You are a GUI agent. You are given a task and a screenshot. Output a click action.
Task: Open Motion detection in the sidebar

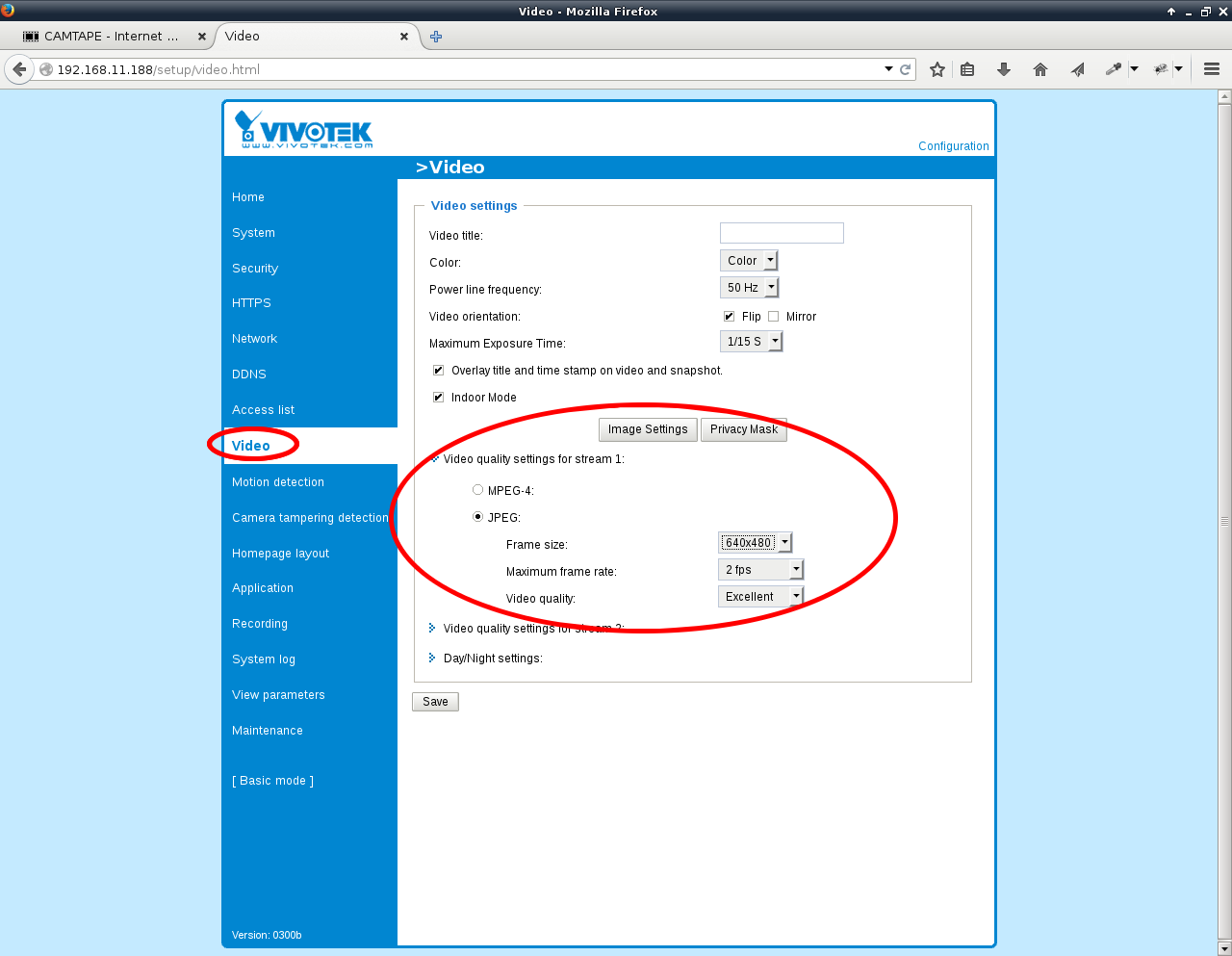point(278,482)
